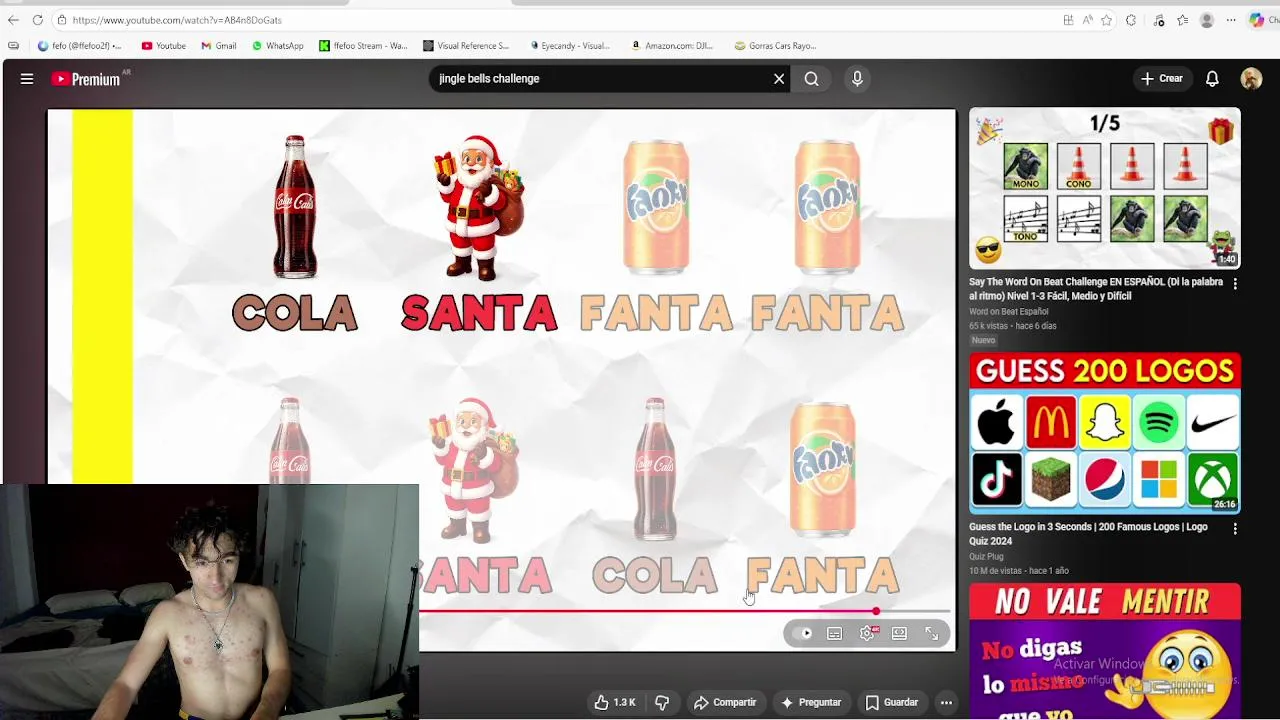Open browser settings and more menu
The width and height of the screenshot is (1280, 720).
(1231, 20)
